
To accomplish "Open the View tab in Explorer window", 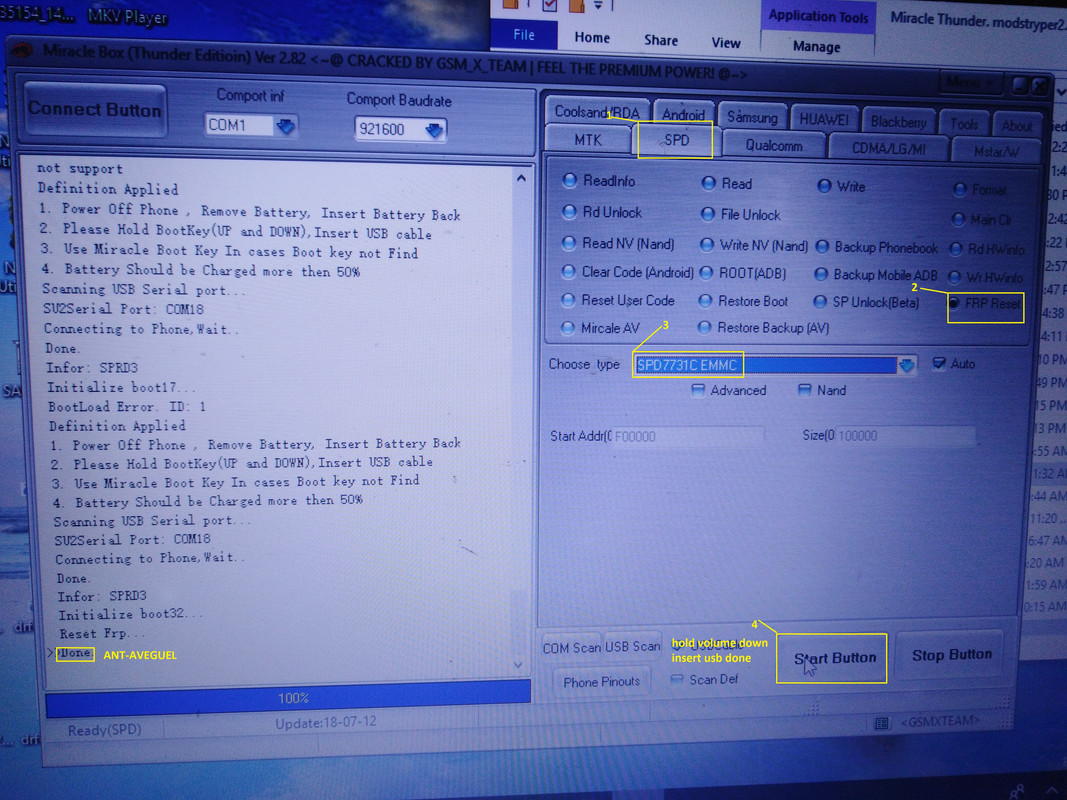I will point(726,43).
